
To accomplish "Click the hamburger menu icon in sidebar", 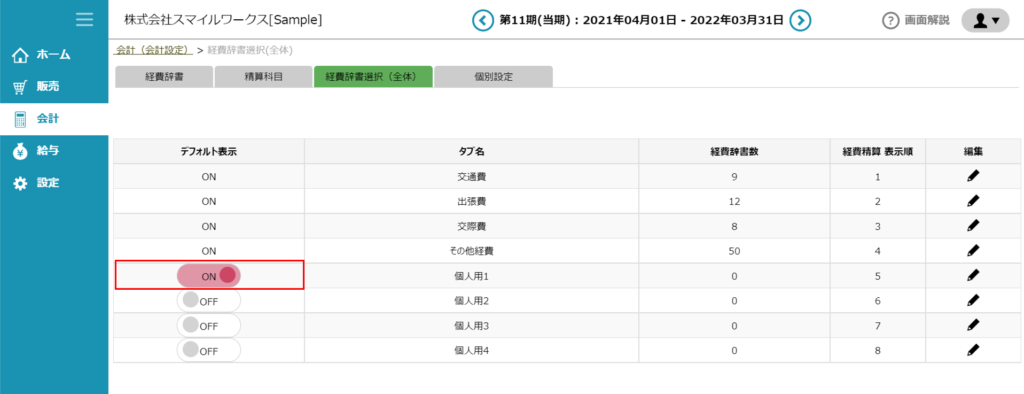I will (84, 20).
